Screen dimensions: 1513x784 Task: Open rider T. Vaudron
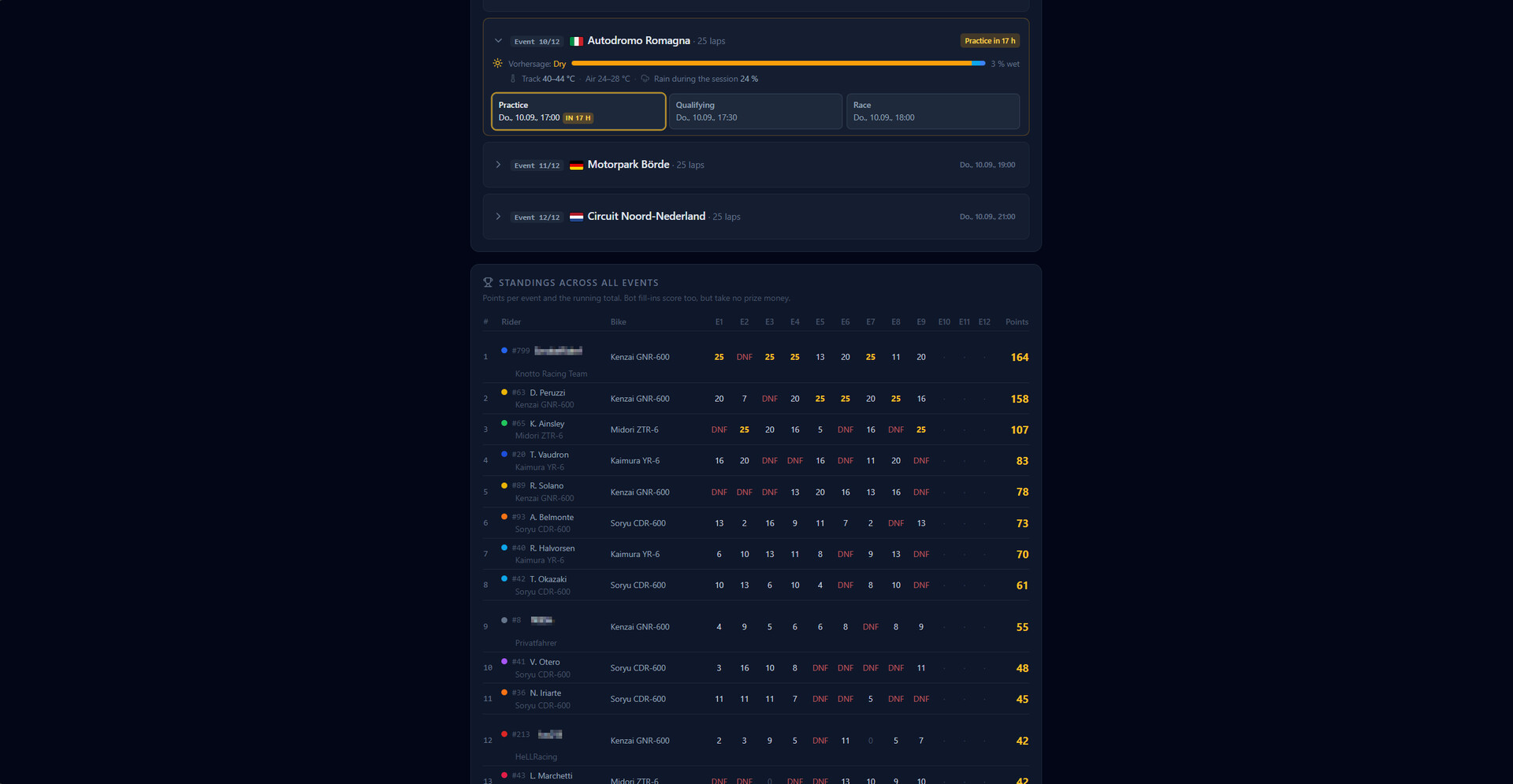coord(549,455)
